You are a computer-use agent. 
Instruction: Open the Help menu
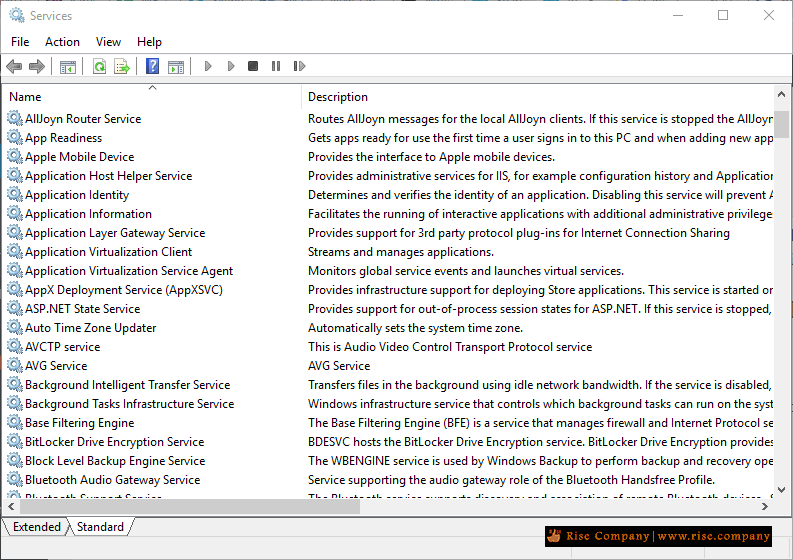click(149, 41)
